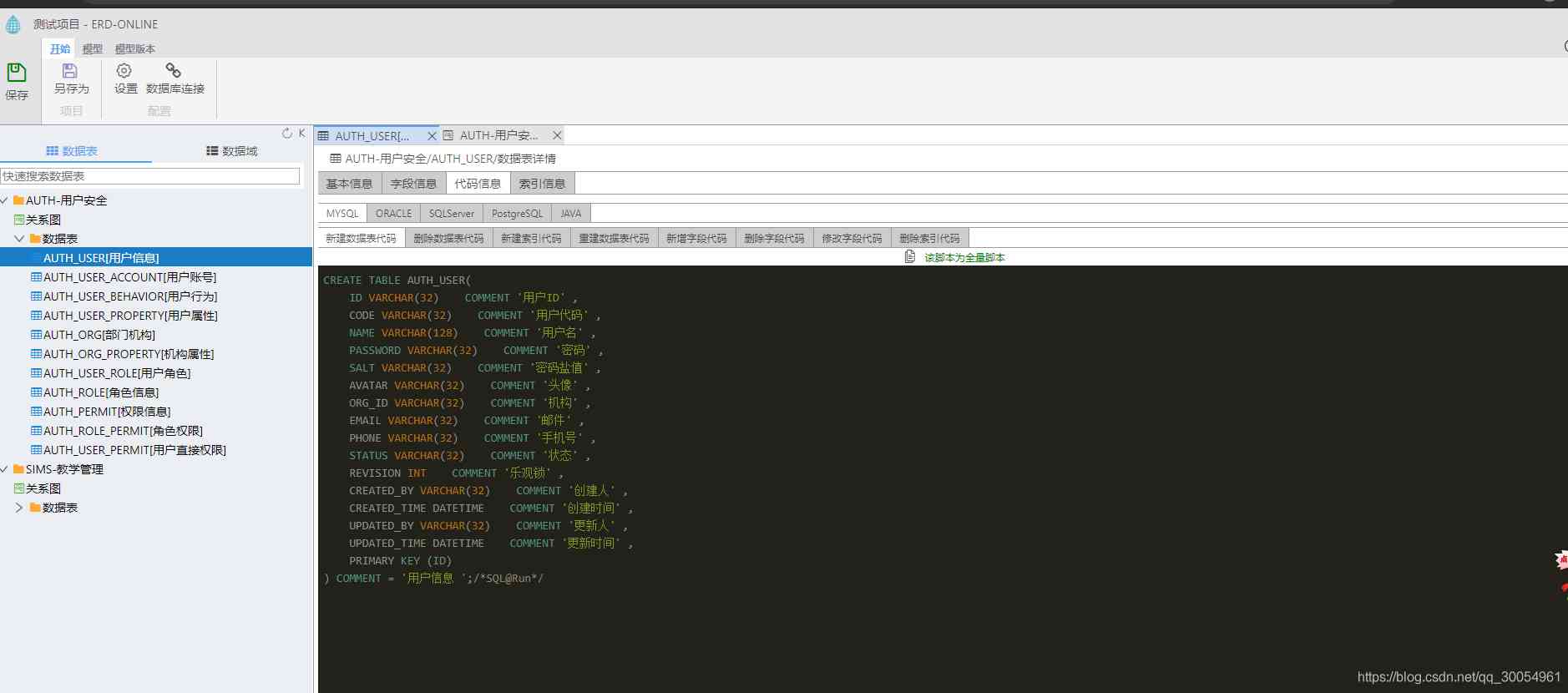Click the refresh icon above the data table panel

287,134
